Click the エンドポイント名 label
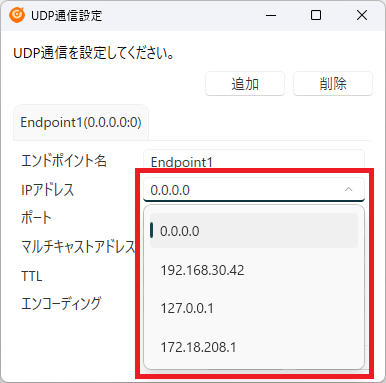The image size is (386, 383). pos(64,161)
